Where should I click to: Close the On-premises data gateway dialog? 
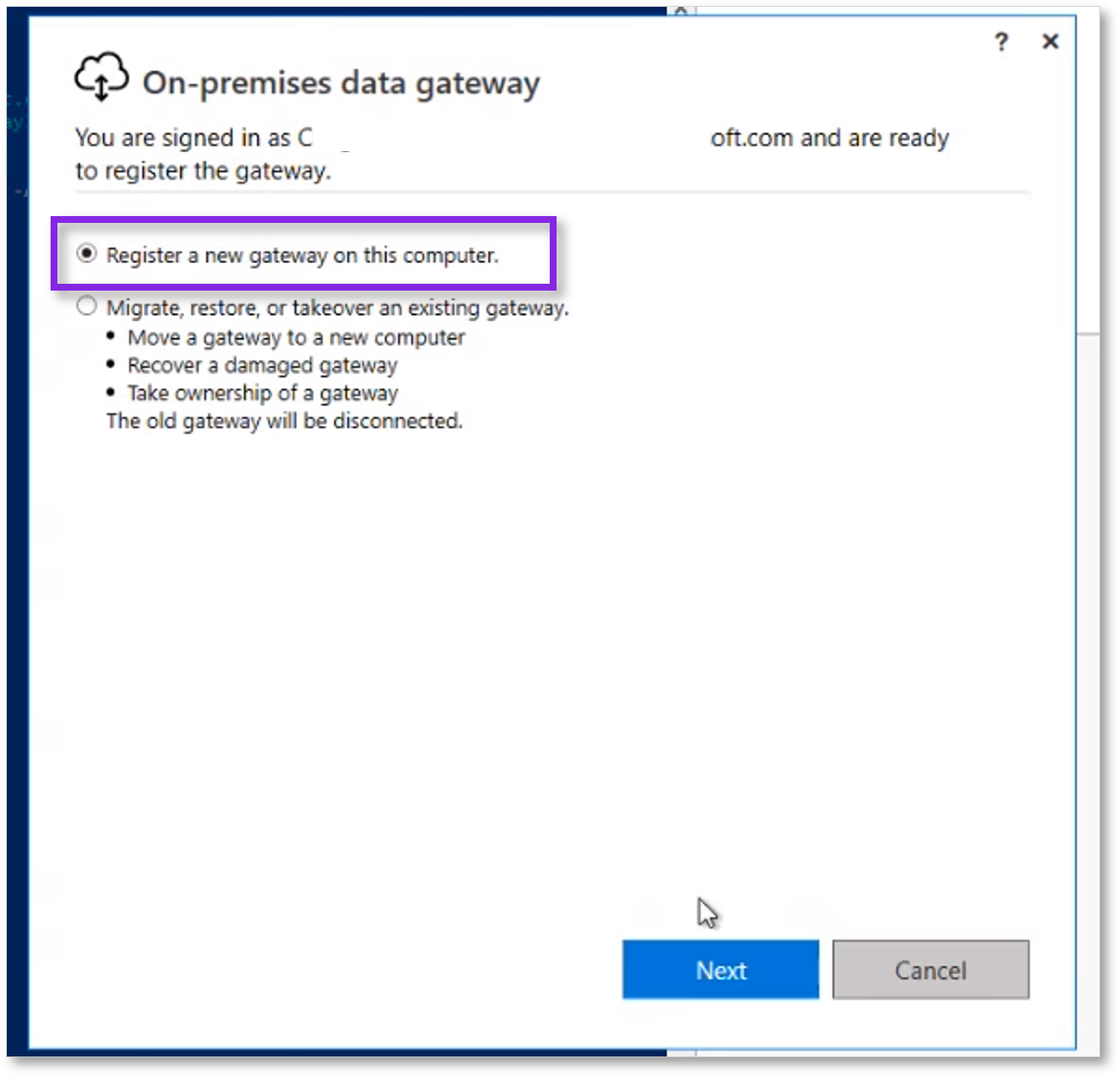point(1050,42)
